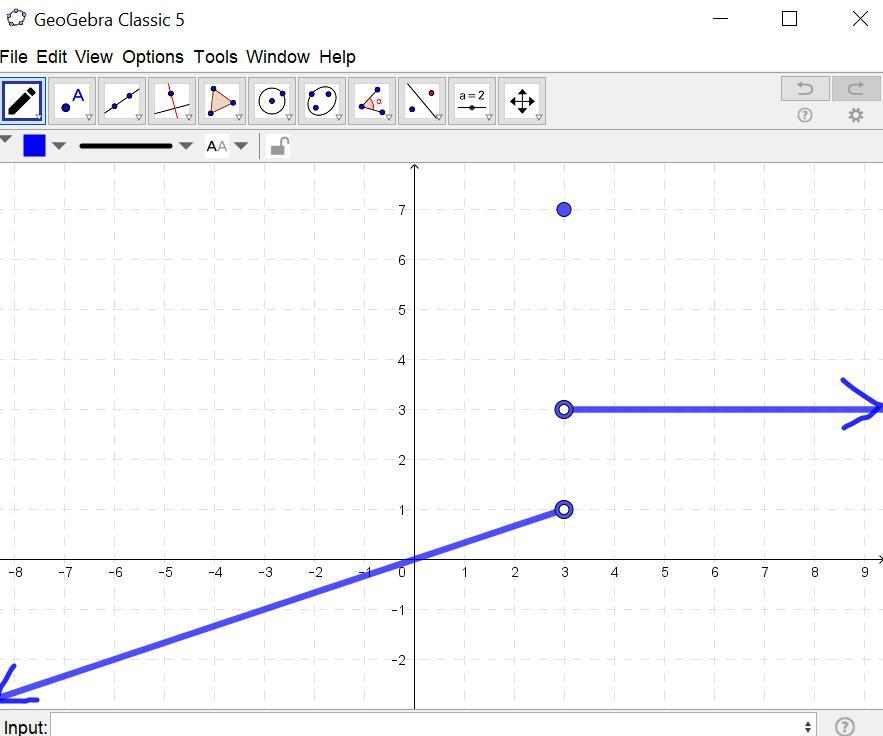The image size is (883, 736).
Task: Select the Point tool
Action: 73,101
